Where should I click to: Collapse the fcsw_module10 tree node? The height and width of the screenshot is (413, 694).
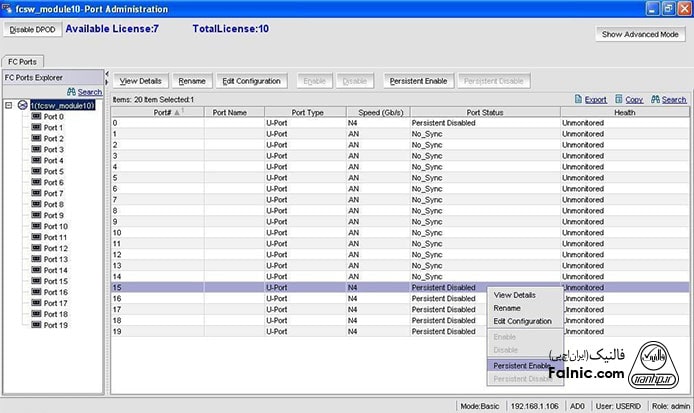9,105
